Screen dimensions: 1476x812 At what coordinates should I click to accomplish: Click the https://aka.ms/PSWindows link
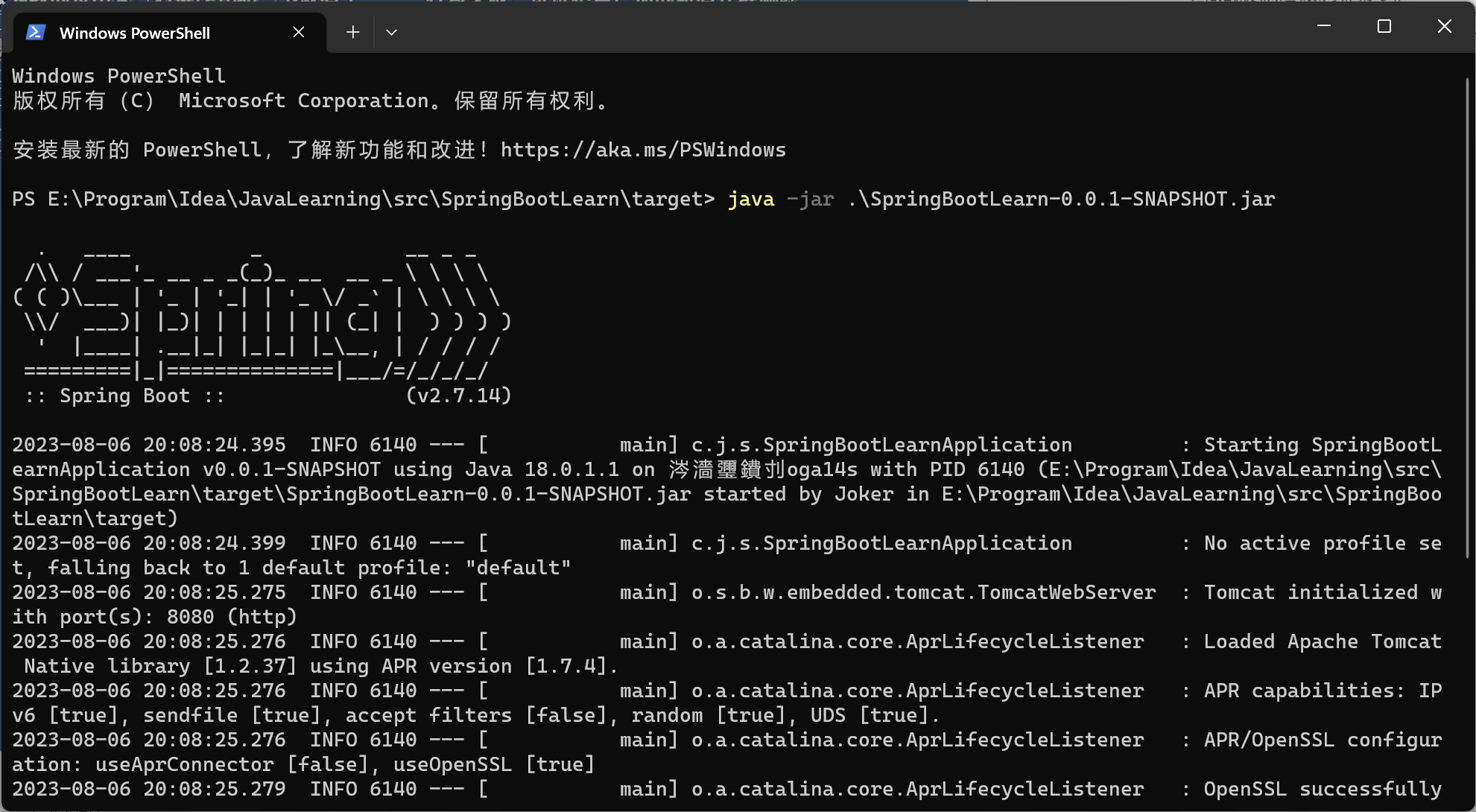[x=643, y=150]
